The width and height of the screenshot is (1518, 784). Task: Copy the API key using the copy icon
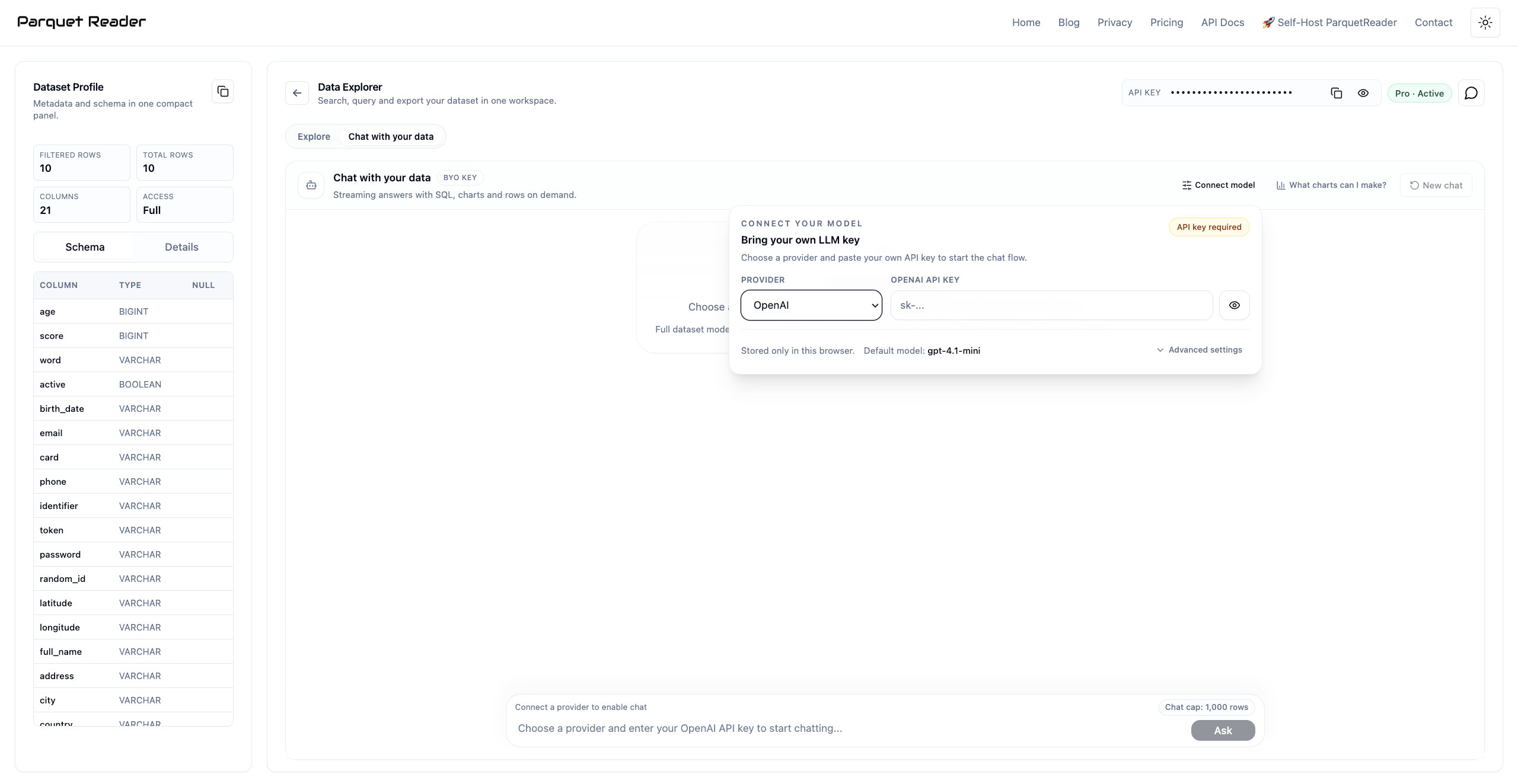1336,93
